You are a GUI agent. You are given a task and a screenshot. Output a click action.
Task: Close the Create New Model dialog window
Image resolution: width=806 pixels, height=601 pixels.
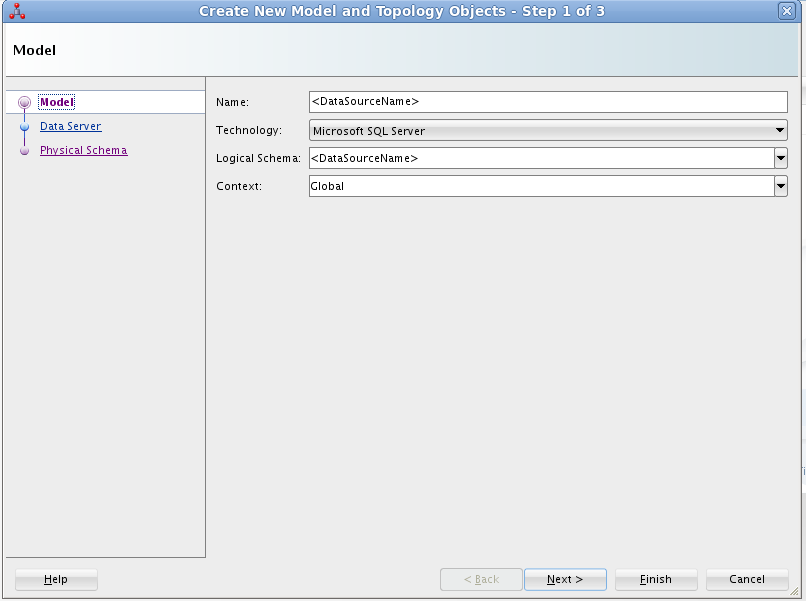point(786,11)
